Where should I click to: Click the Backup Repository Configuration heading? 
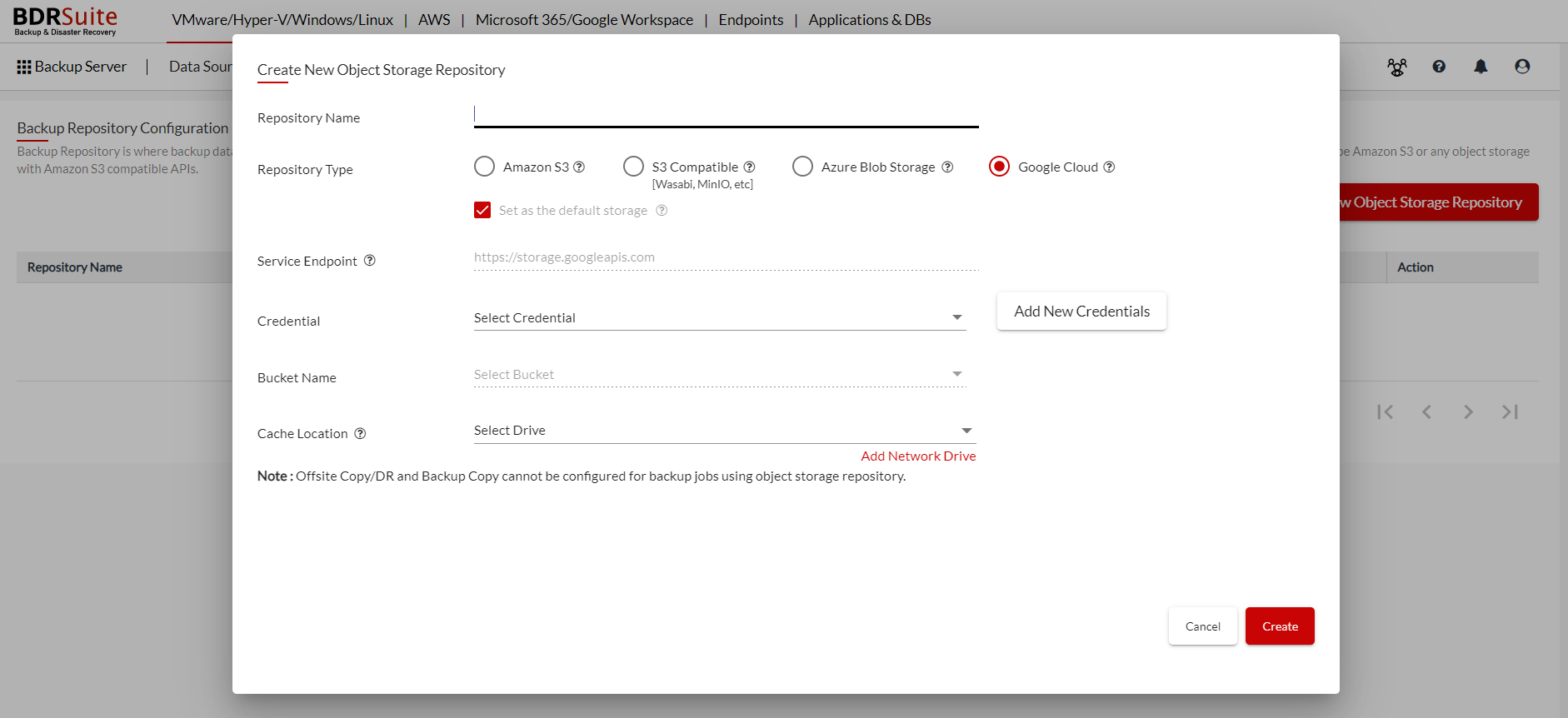click(122, 128)
